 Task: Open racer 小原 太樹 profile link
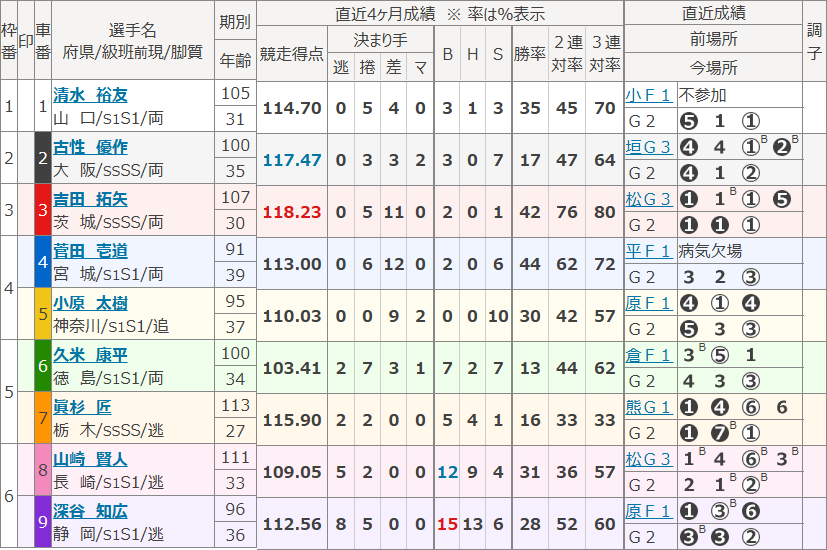click(x=90, y=303)
